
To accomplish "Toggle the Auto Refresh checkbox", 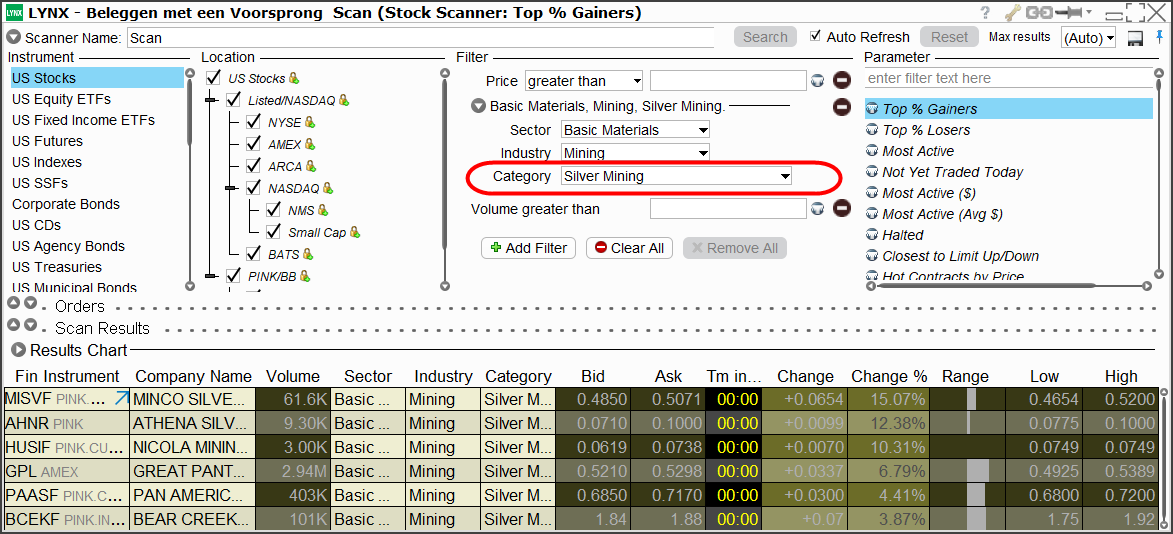I will (816, 37).
